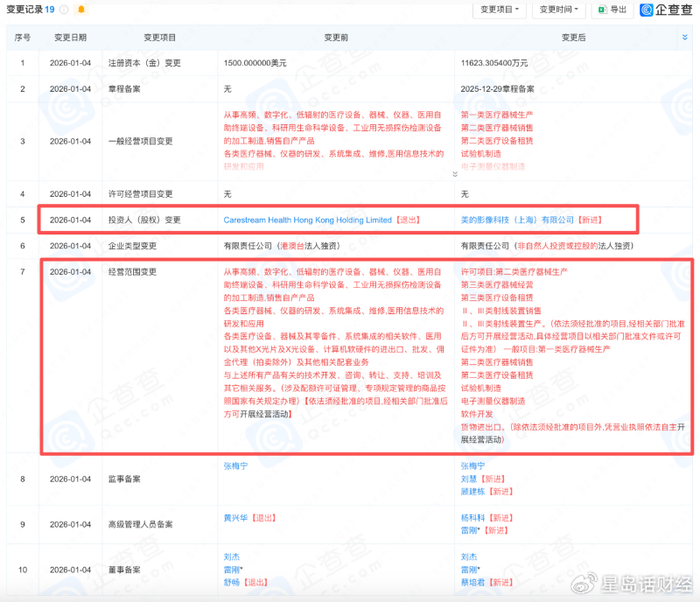
Task: Expand truncated text in row 3
Action: click(x=455, y=174)
